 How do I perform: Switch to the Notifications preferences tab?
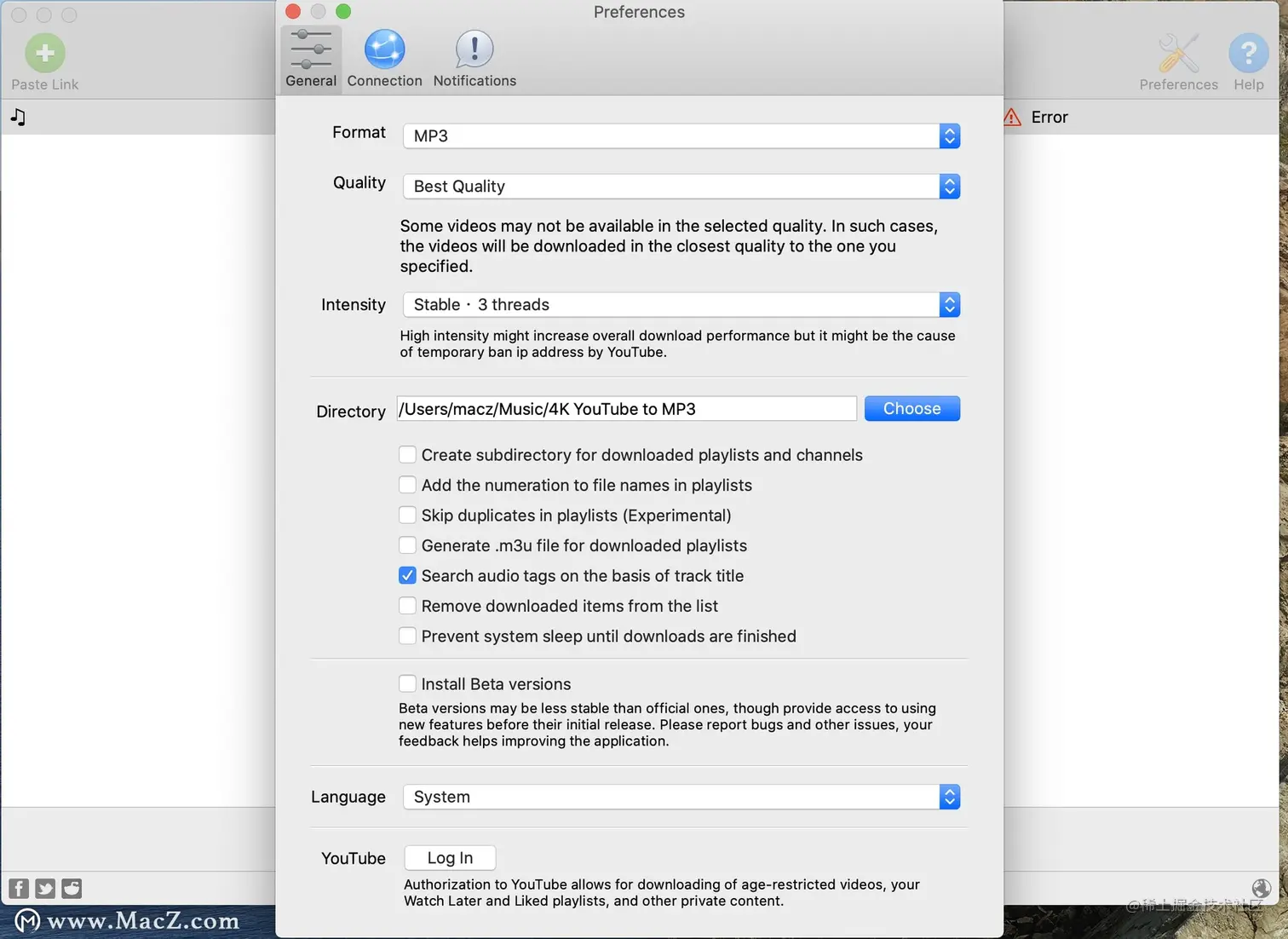474,59
